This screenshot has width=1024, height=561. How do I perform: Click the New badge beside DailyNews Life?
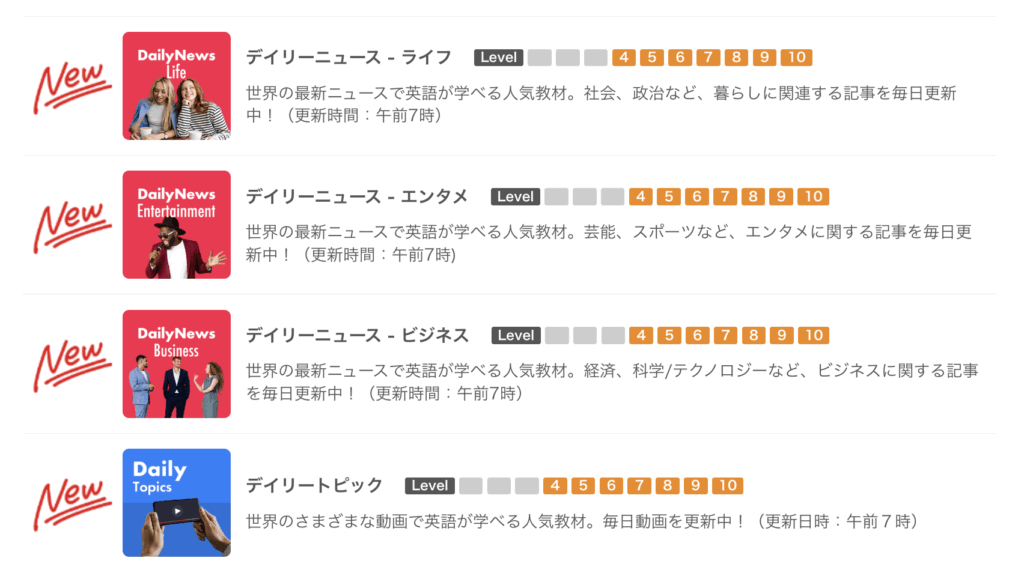pos(72,88)
